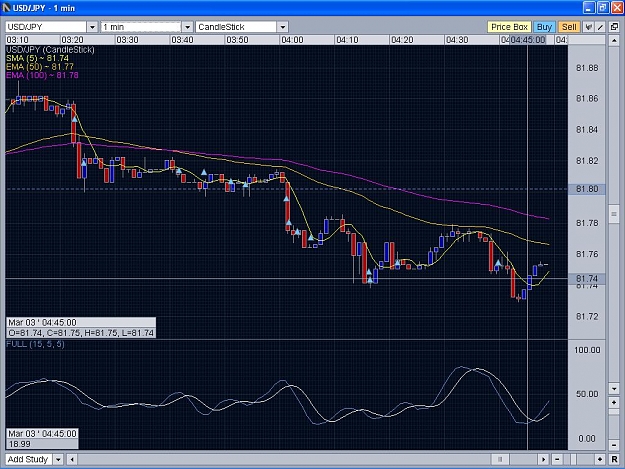The image size is (625, 469).
Task: Click the application logo in title bar
Action: click(x=6, y=8)
